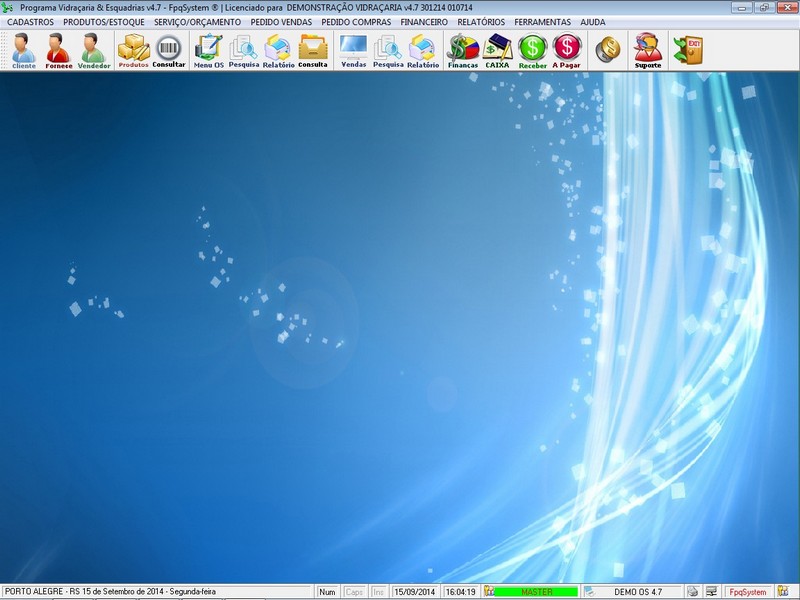The height and width of the screenshot is (600, 800).
Task: Open the CAIXA cash register icon
Action: coord(497,50)
